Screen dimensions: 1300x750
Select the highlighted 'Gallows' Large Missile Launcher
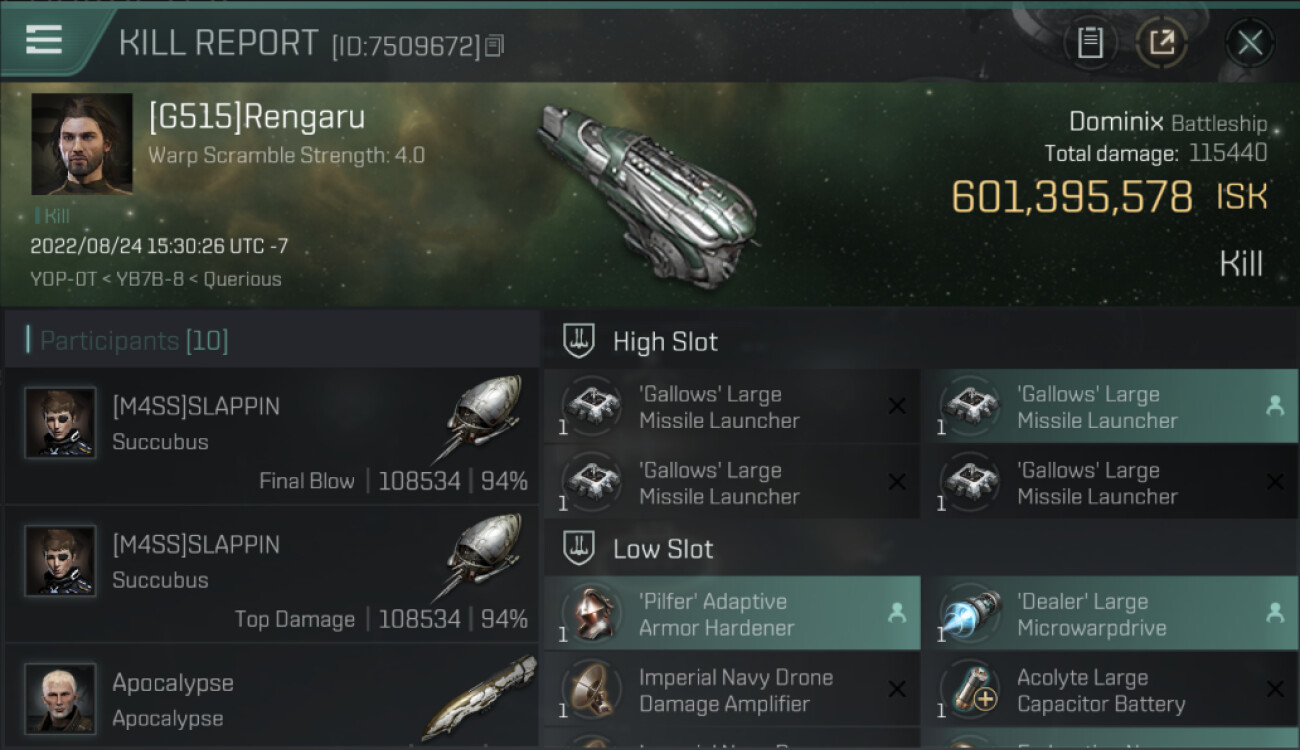tap(1110, 407)
